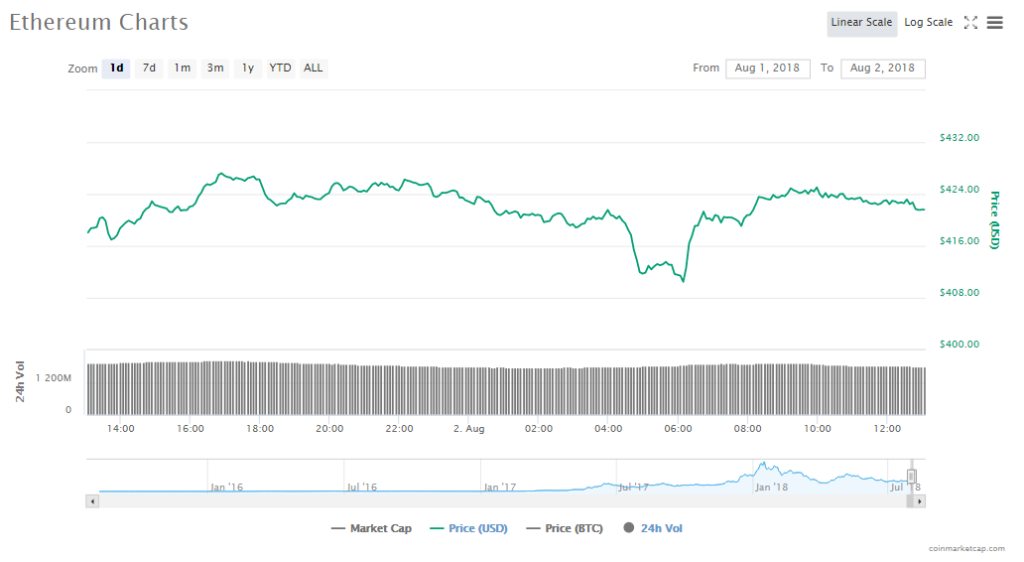Switch to Log Scale
This screenshot has height=562, width=1024.
coord(928,23)
